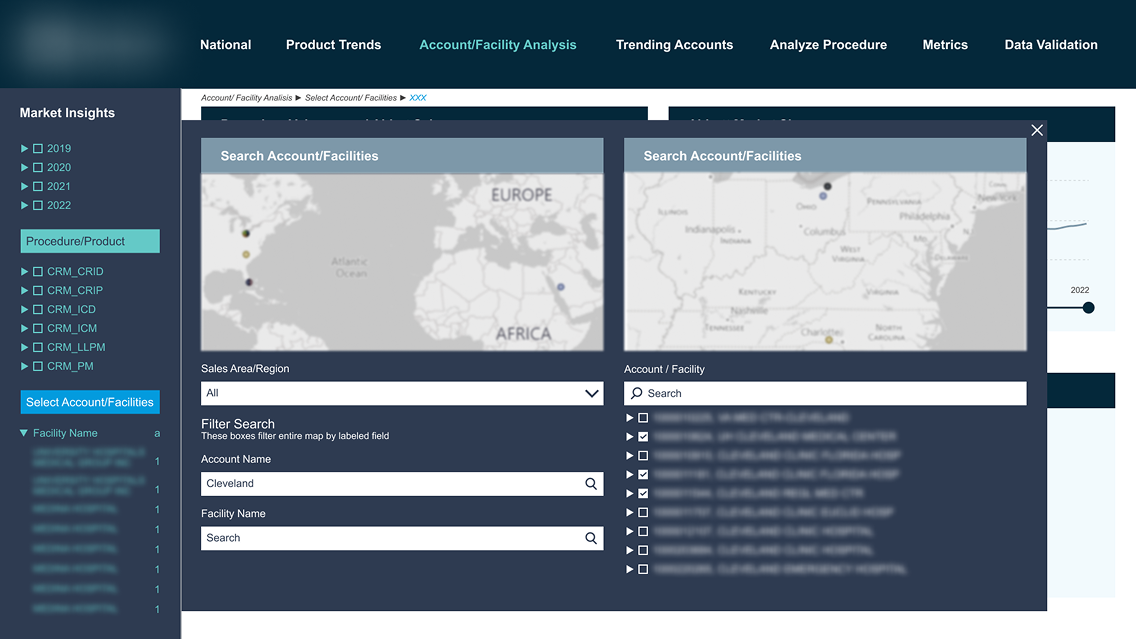Open the National tab
This screenshot has height=639, width=1136.
point(225,45)
